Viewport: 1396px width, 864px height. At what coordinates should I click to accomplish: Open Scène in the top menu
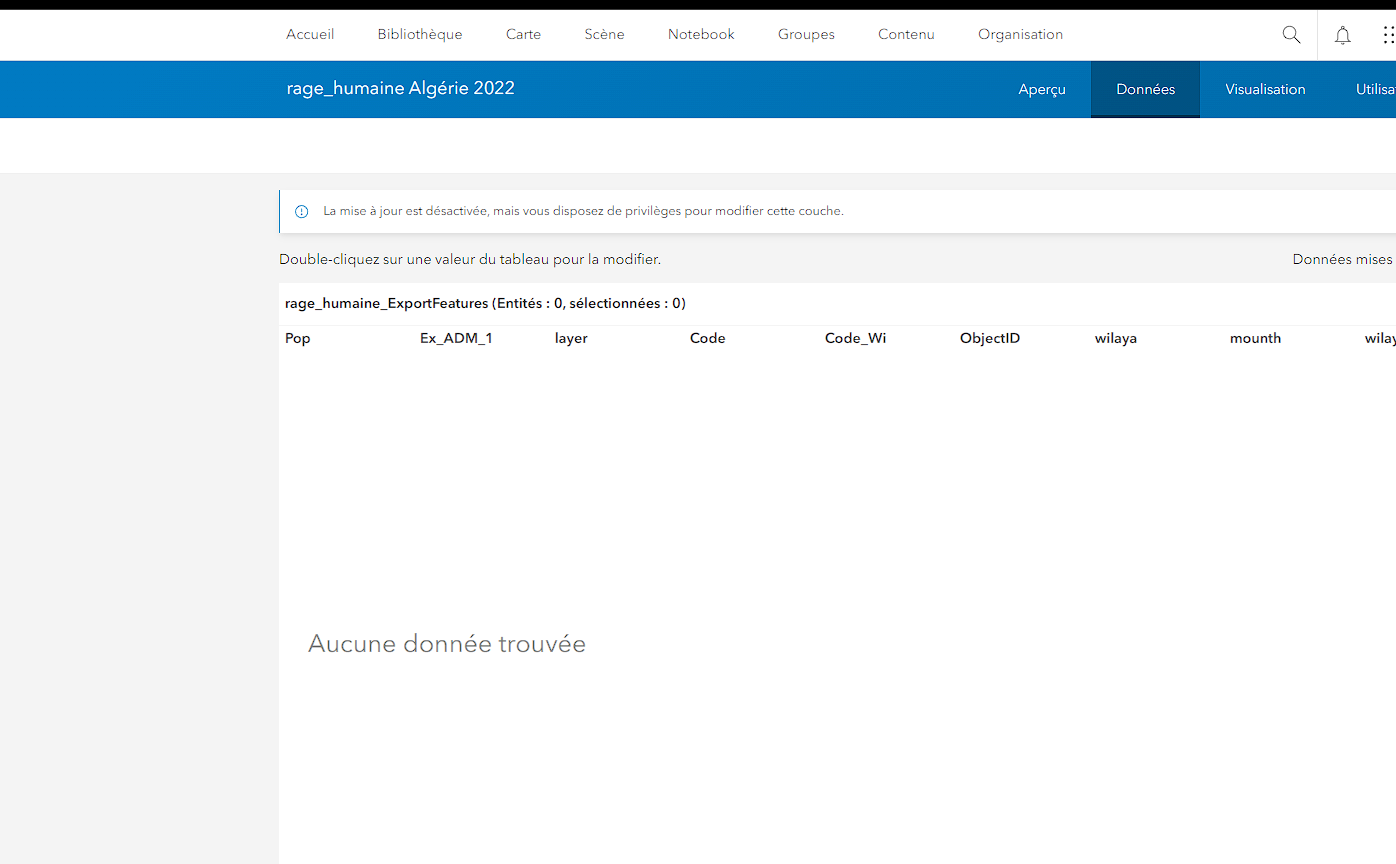[x=604, y=34]
